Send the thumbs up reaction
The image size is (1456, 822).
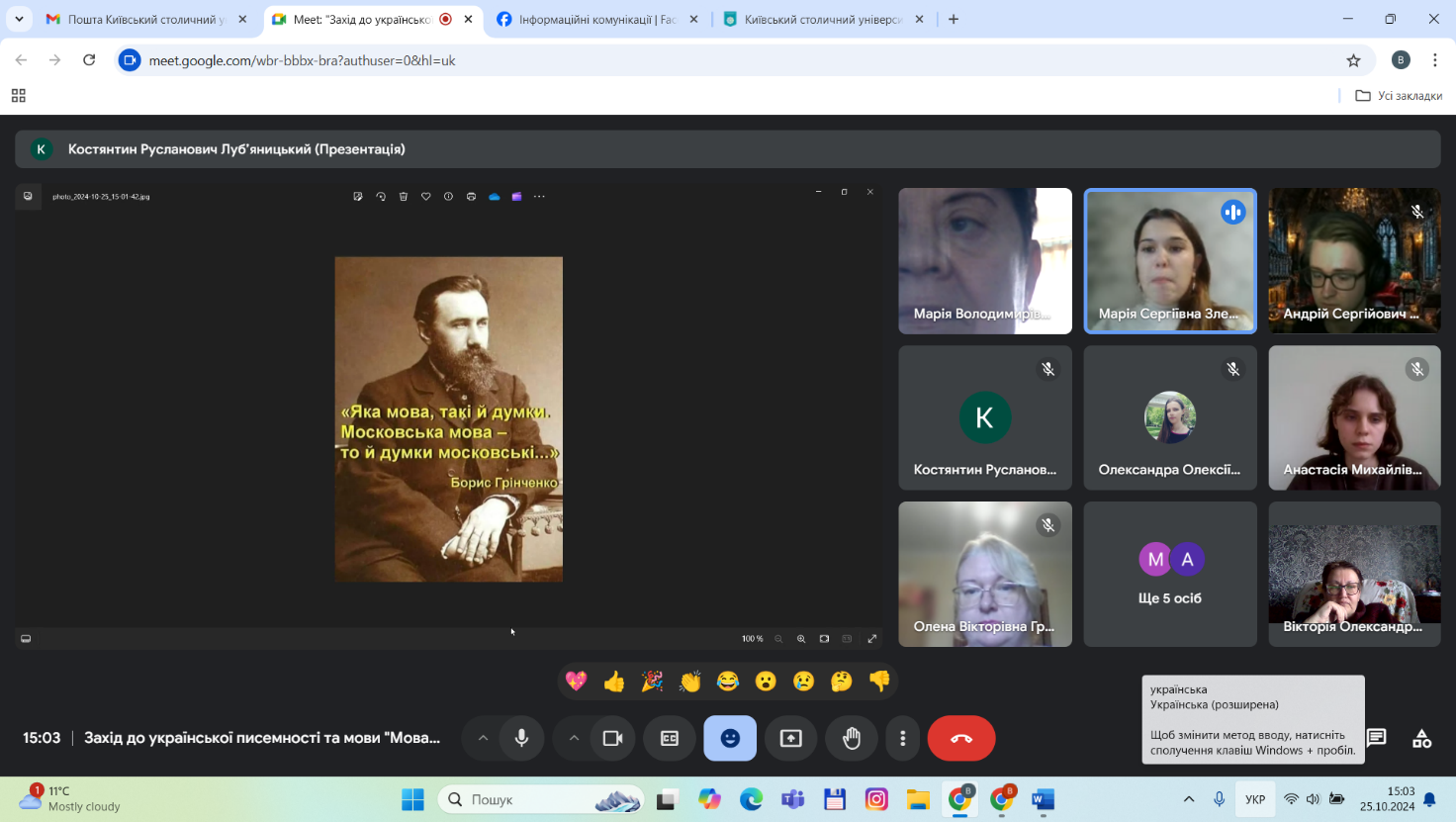(x=614, y=681)
